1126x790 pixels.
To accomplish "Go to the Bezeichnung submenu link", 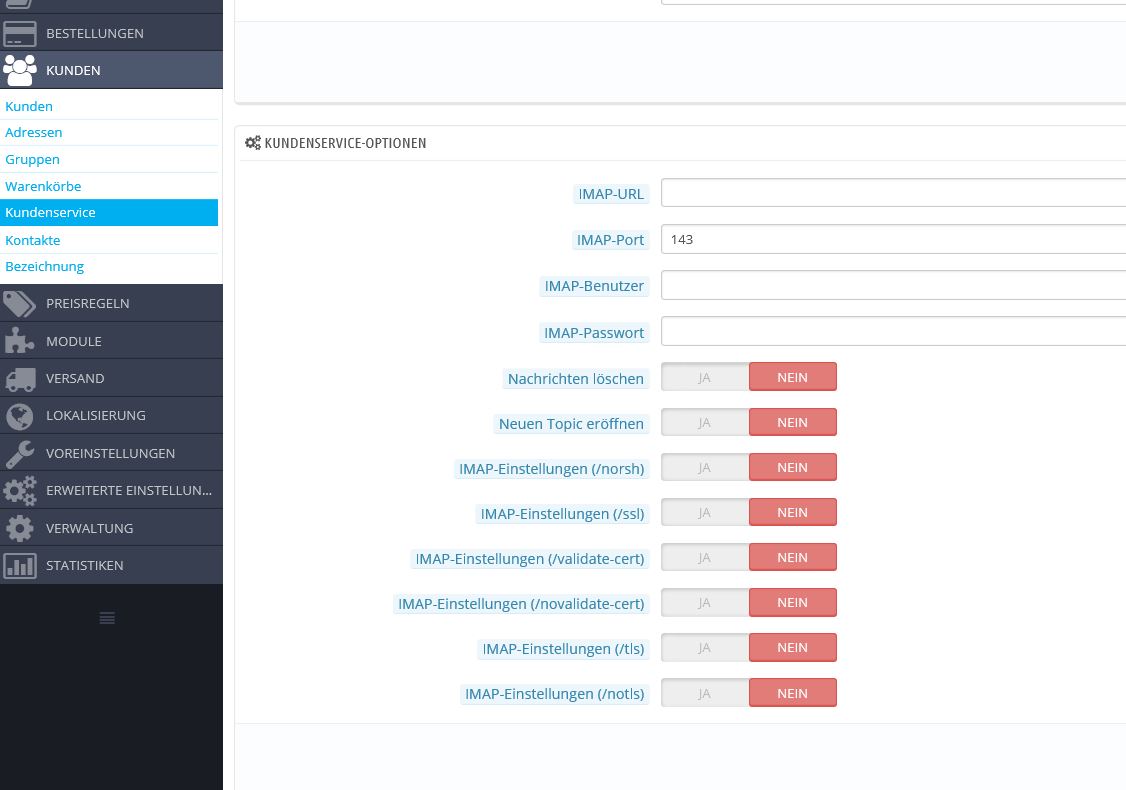I will click(45, 266).
